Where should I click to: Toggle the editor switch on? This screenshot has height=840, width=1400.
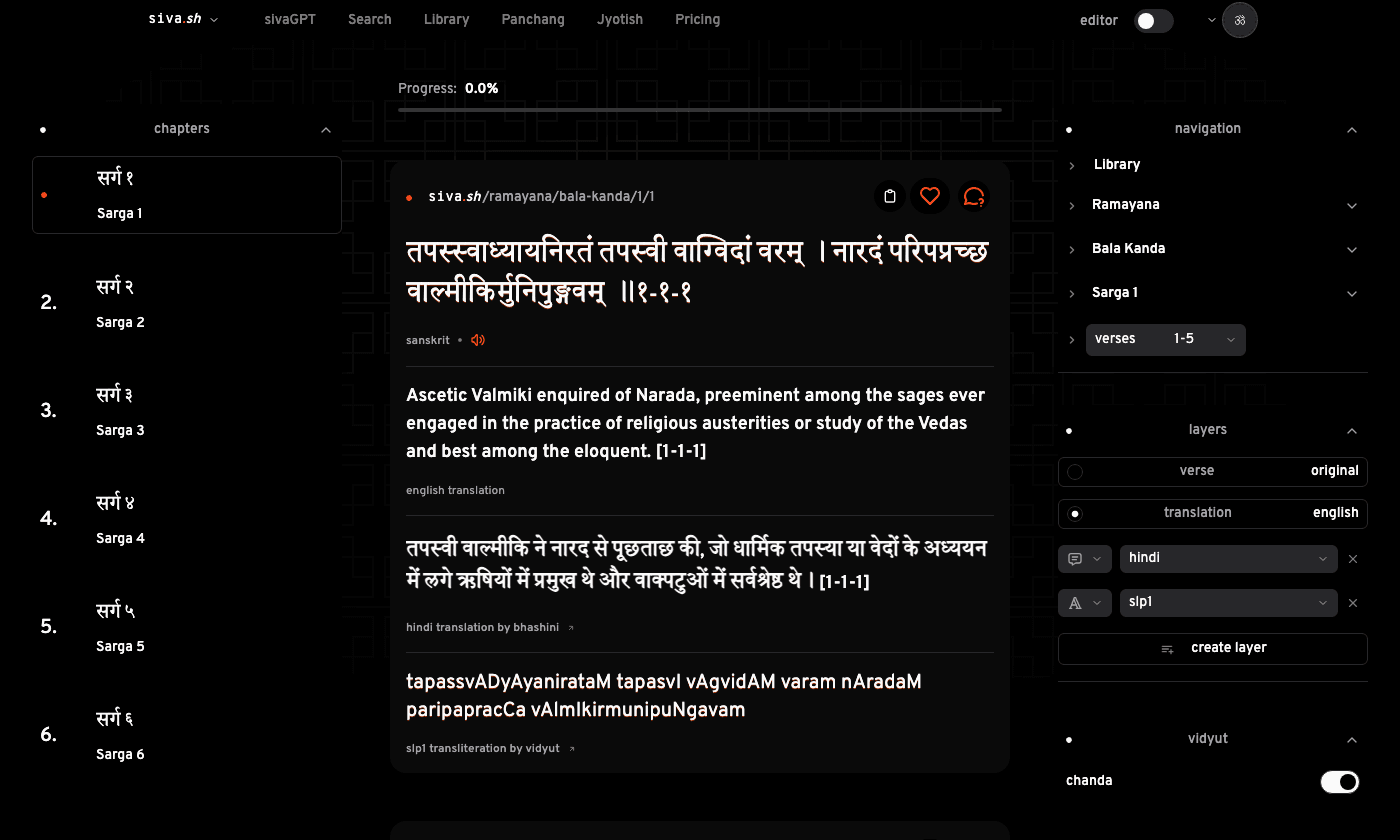click(x=1154, y=20)
